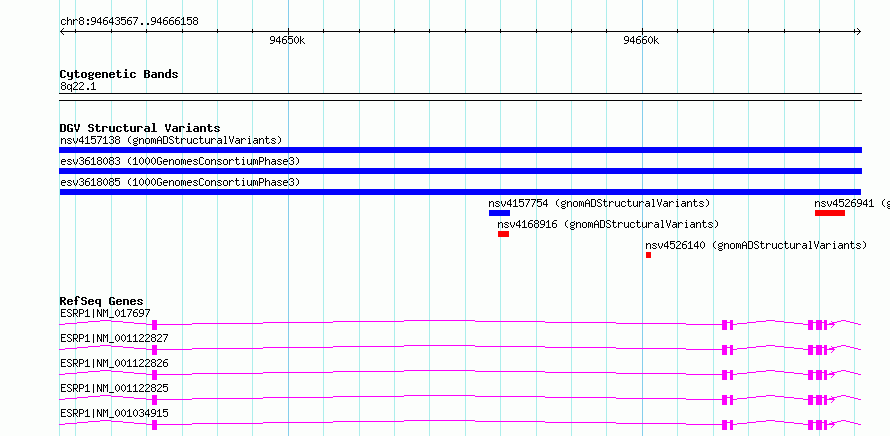
Task: Select the ESRP1|NM_001122827 transcript label
Action: (114, 338)
